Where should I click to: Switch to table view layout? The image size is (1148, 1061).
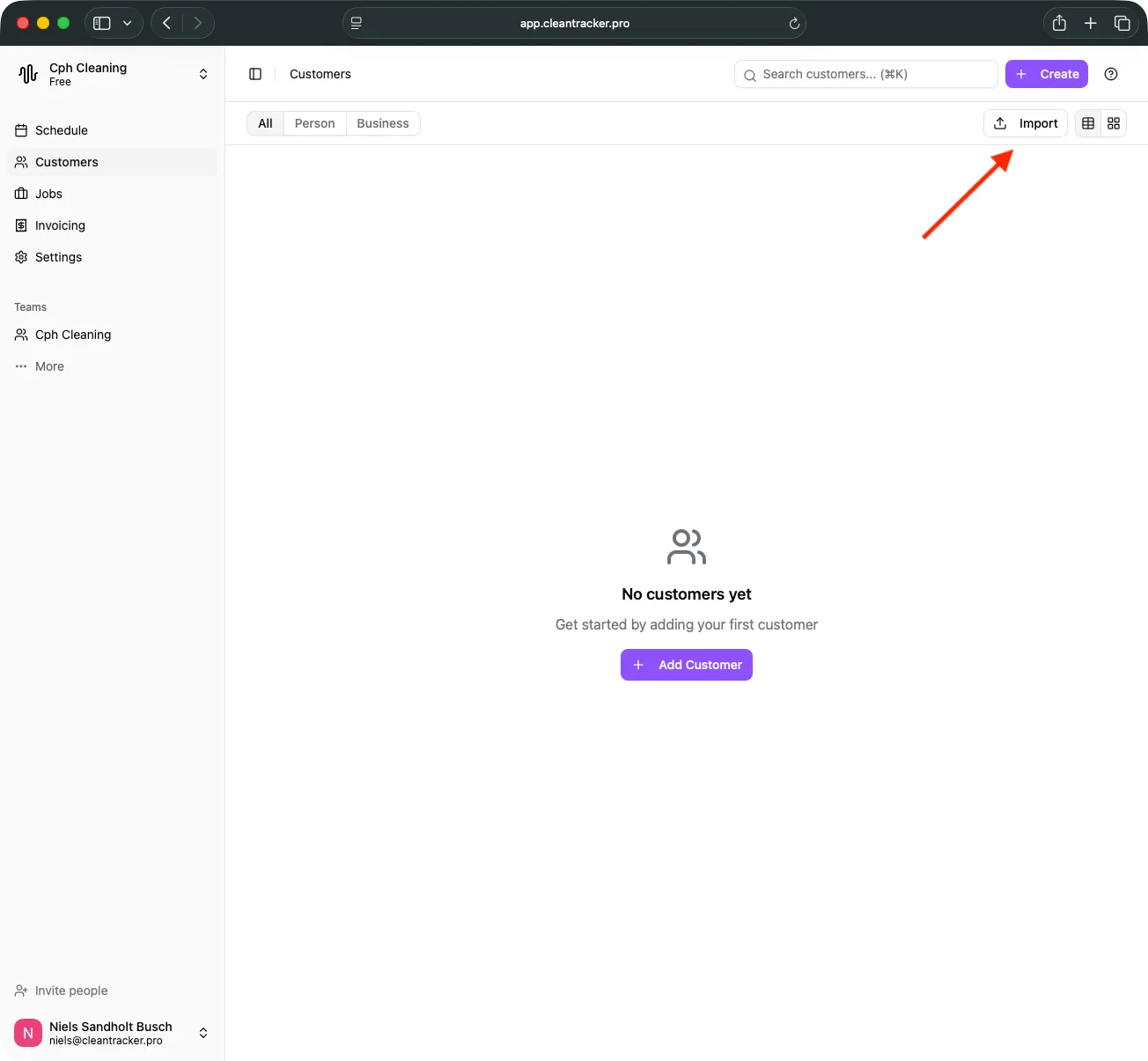[1087, 123]
